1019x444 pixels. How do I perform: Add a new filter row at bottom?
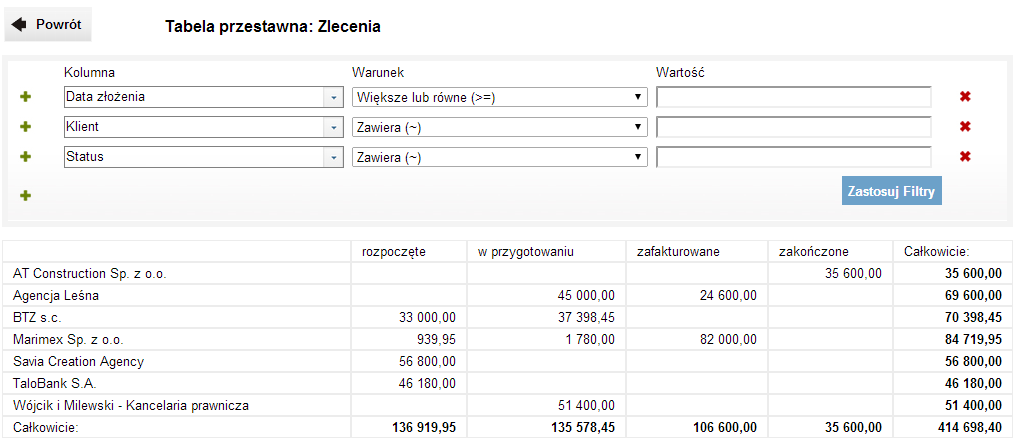26,195
